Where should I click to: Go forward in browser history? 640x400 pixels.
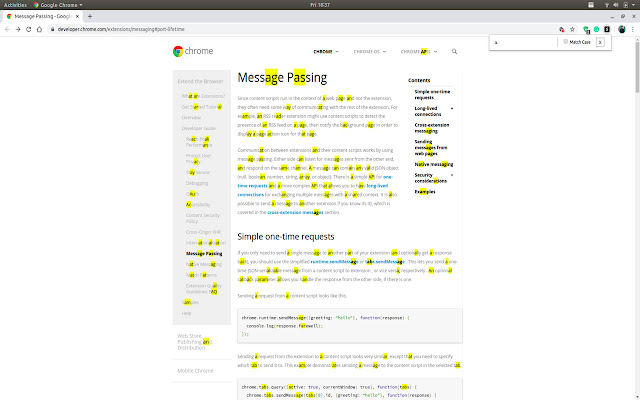(x=18, y=29)
